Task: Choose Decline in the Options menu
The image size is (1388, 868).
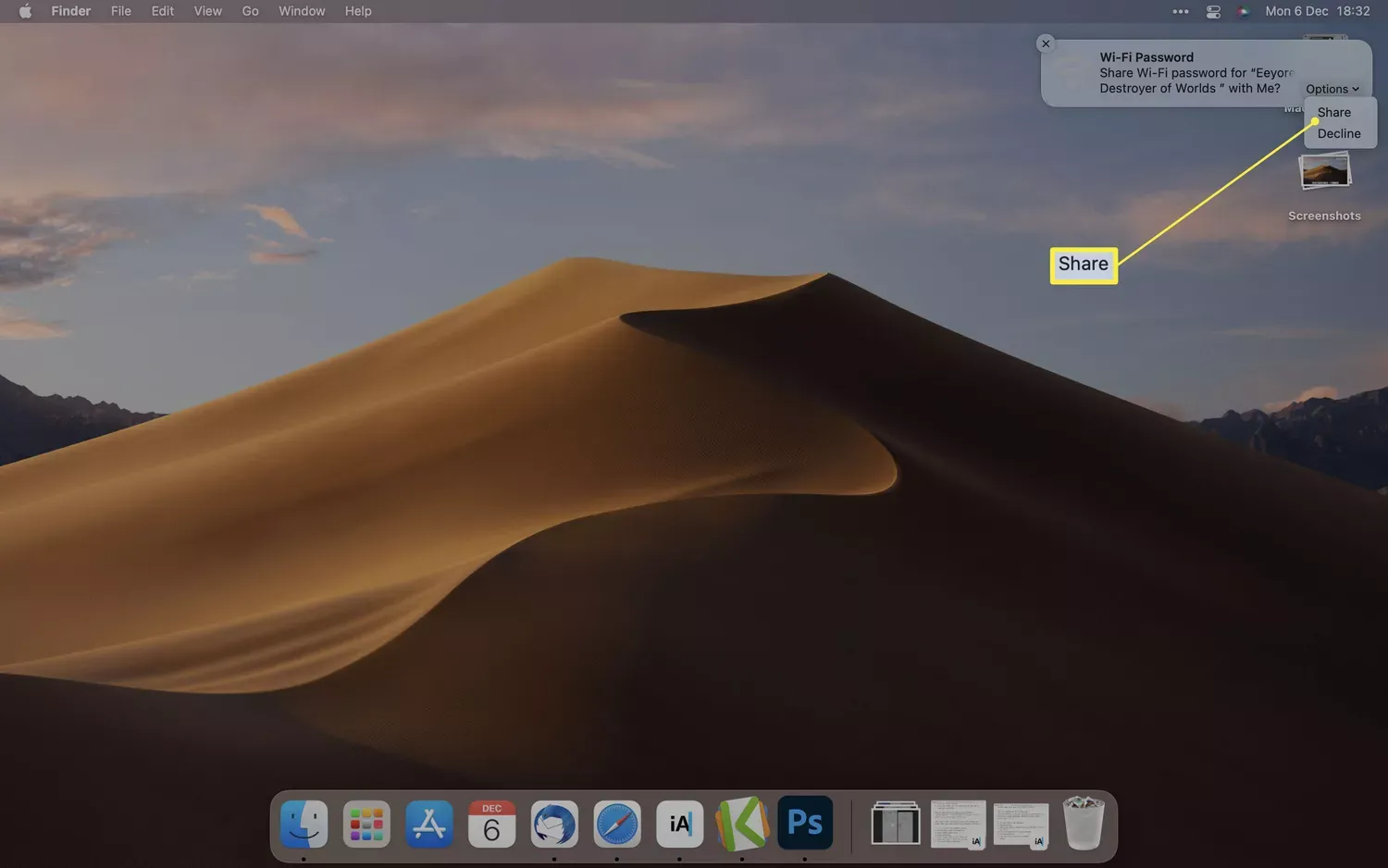Action: pos(1338,133)
